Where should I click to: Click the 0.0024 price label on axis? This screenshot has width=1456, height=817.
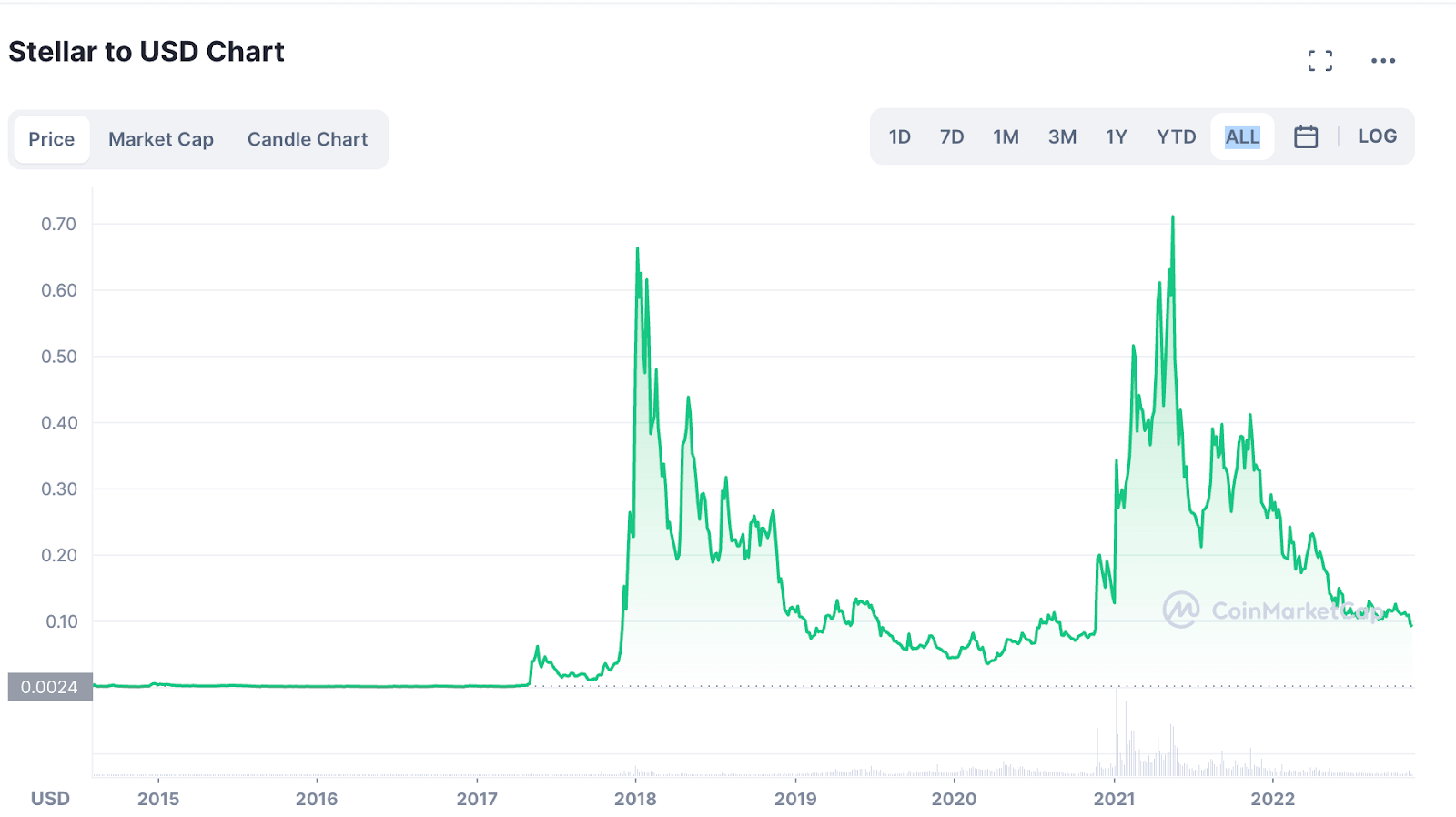pos(50,687)
